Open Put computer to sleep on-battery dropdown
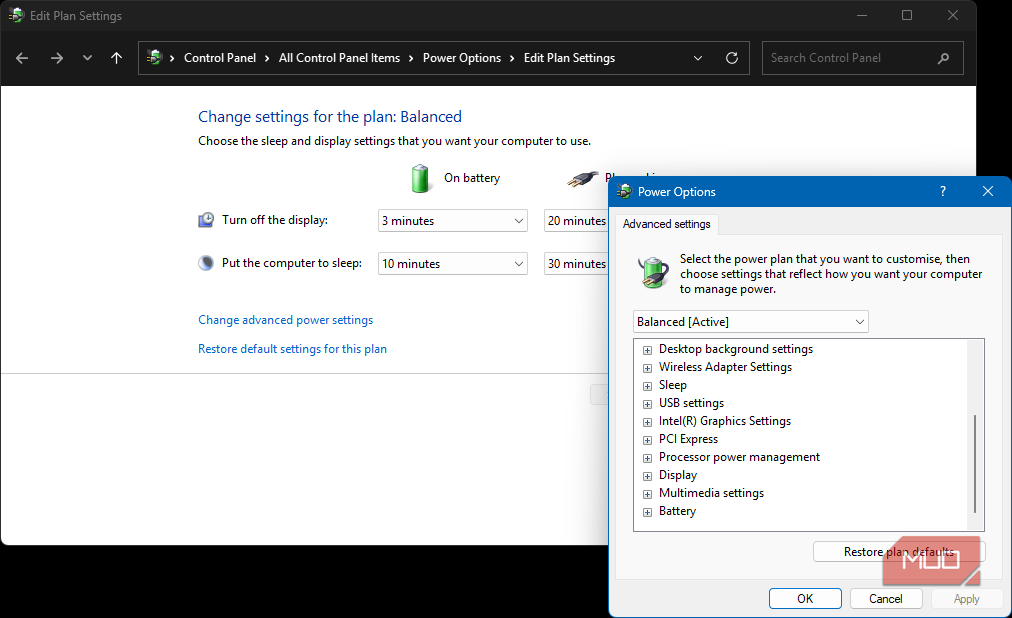Viewport: 1012px width, 618px height. (x=452, y=263)
